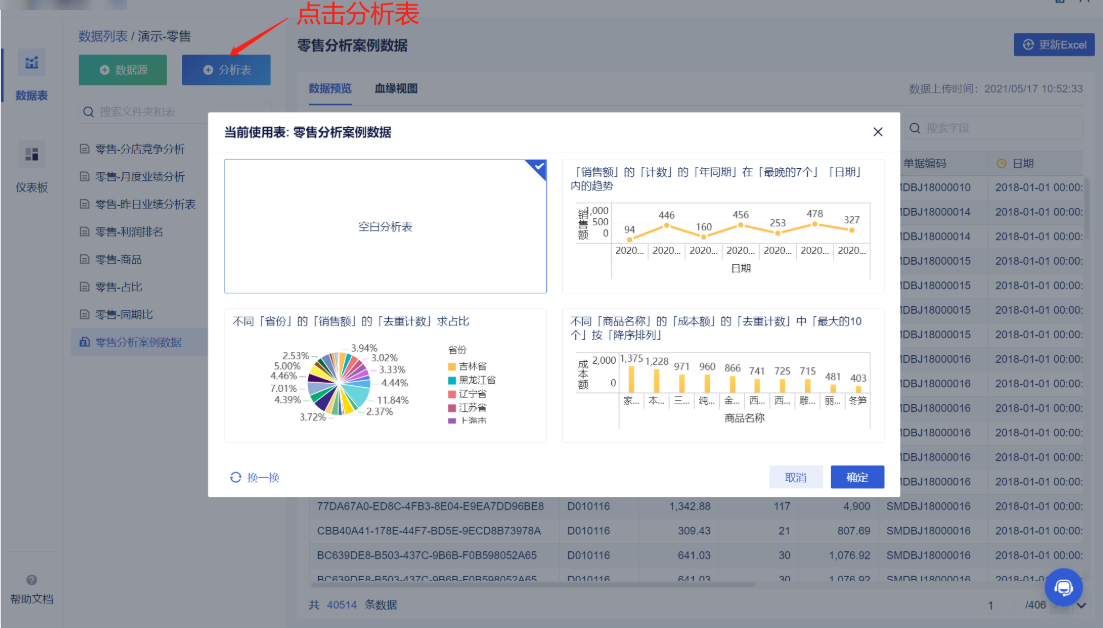Click the plus icon on 数据源 button
Image resolution: width=1103 pixels, height=628 pixels.
click(105, 70)
